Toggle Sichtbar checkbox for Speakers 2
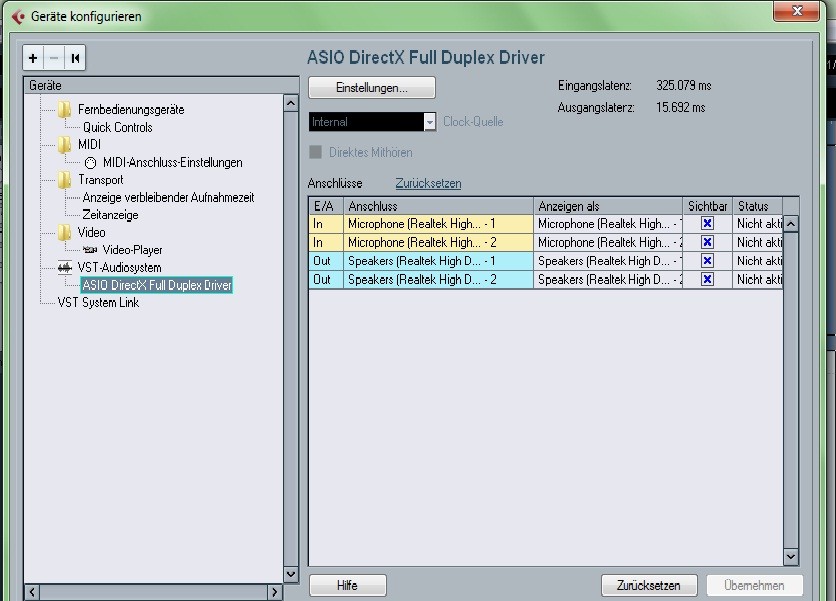This screenshot has width=836, height=601. click(707, 279)
